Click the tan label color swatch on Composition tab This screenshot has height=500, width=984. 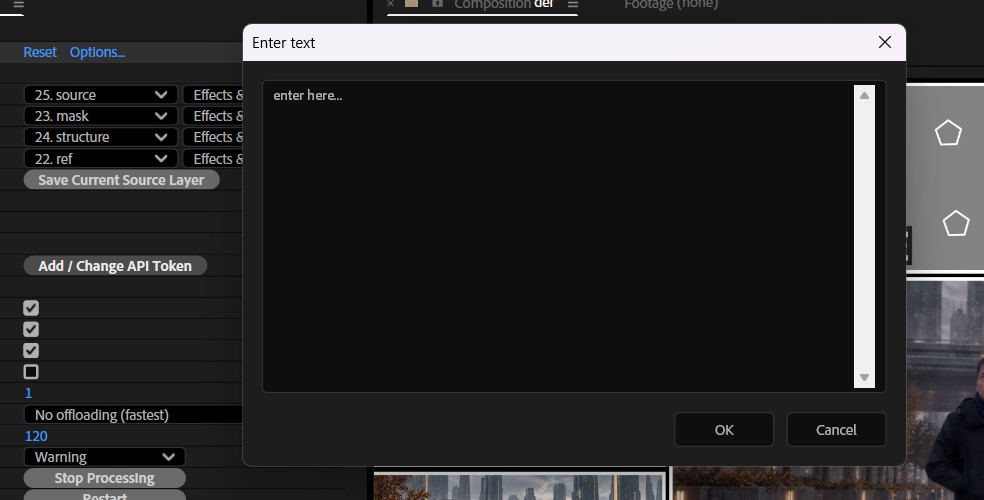pyautogui.click(x=412, y=3)
